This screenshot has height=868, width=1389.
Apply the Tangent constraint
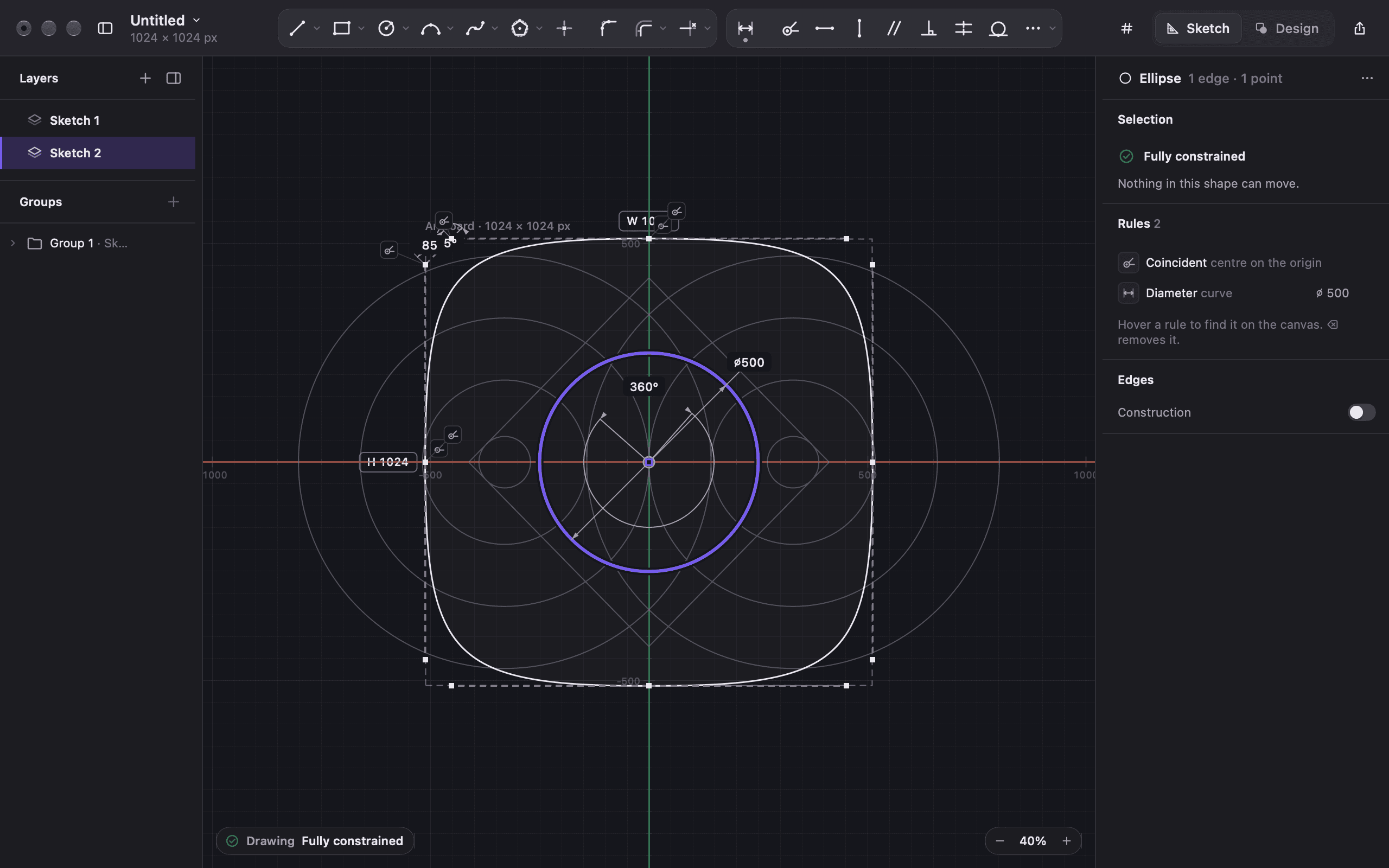[x=998, y=28]
